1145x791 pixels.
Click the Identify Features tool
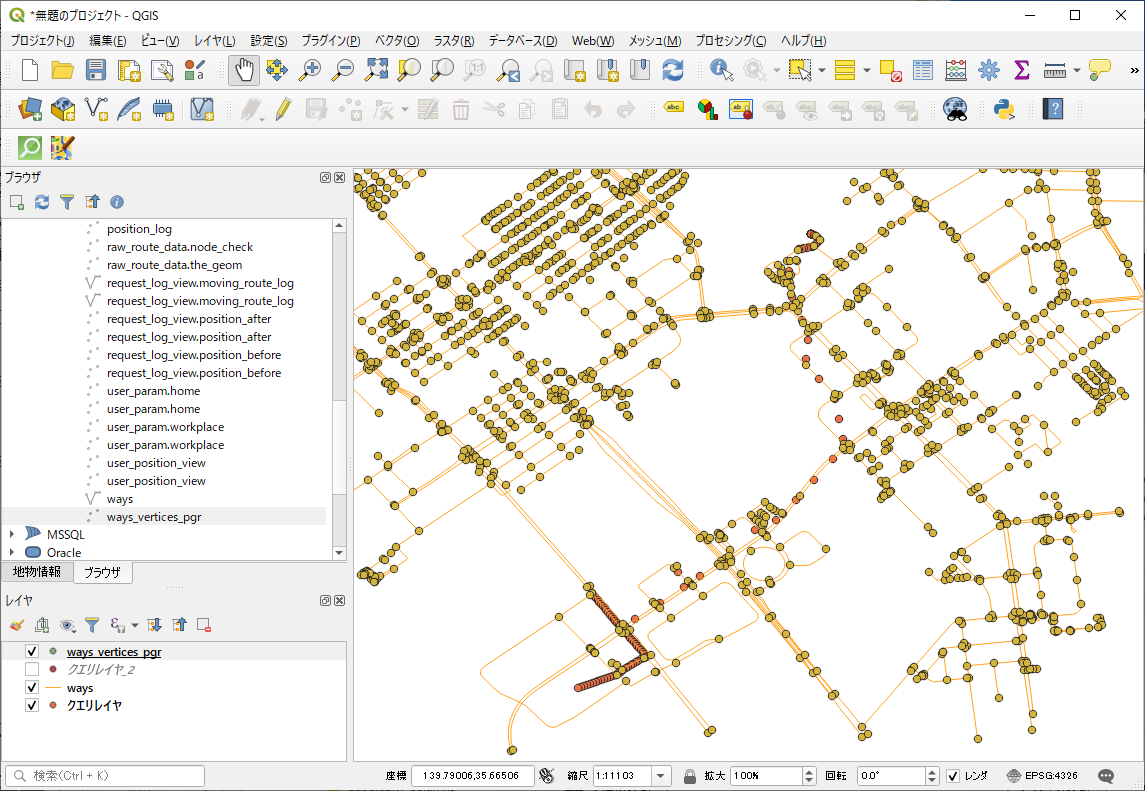coord(720,70)
